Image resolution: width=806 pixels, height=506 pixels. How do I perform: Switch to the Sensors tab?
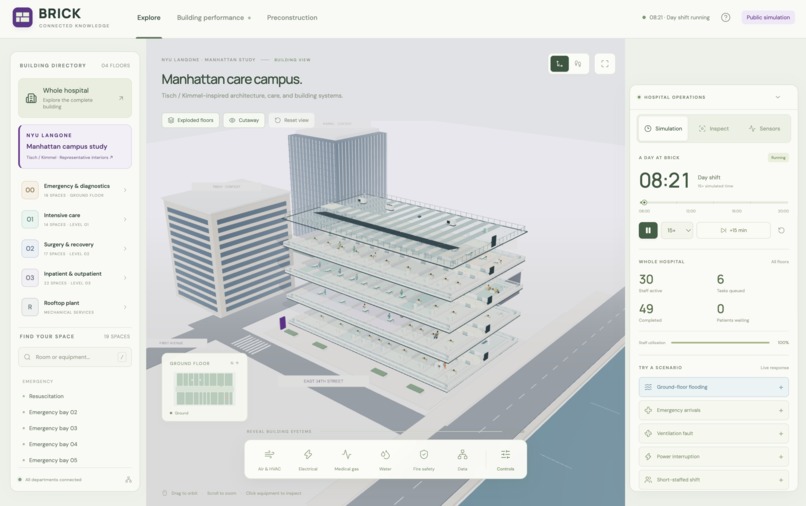(x=764, y=129)
